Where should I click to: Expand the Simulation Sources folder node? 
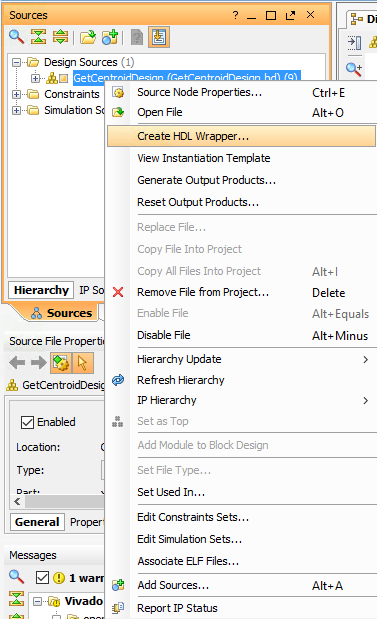click(16, 110)
